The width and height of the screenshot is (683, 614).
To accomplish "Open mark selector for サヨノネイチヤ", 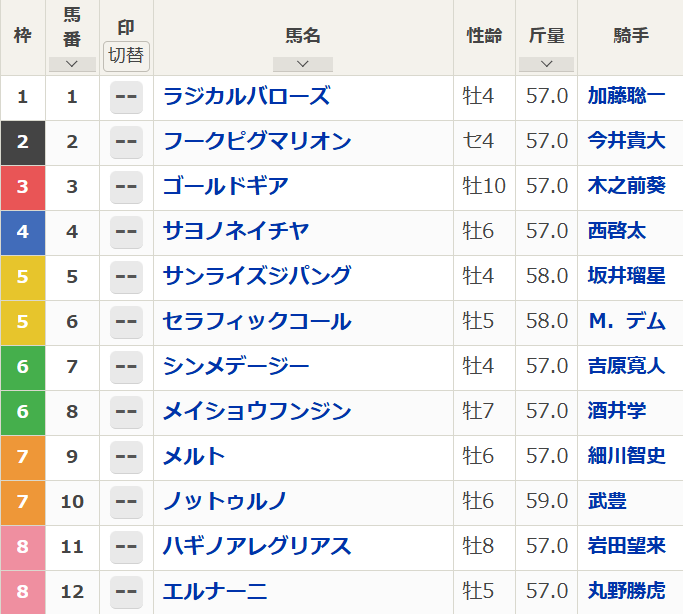I will (x=126, y=232).
